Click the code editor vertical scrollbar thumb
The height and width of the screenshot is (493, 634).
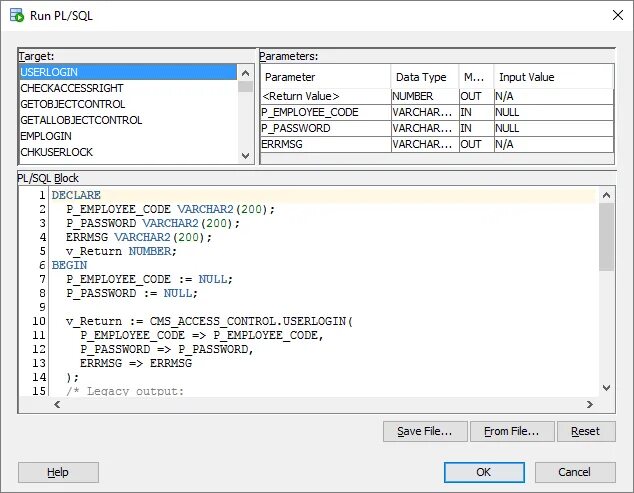(606, 237)
